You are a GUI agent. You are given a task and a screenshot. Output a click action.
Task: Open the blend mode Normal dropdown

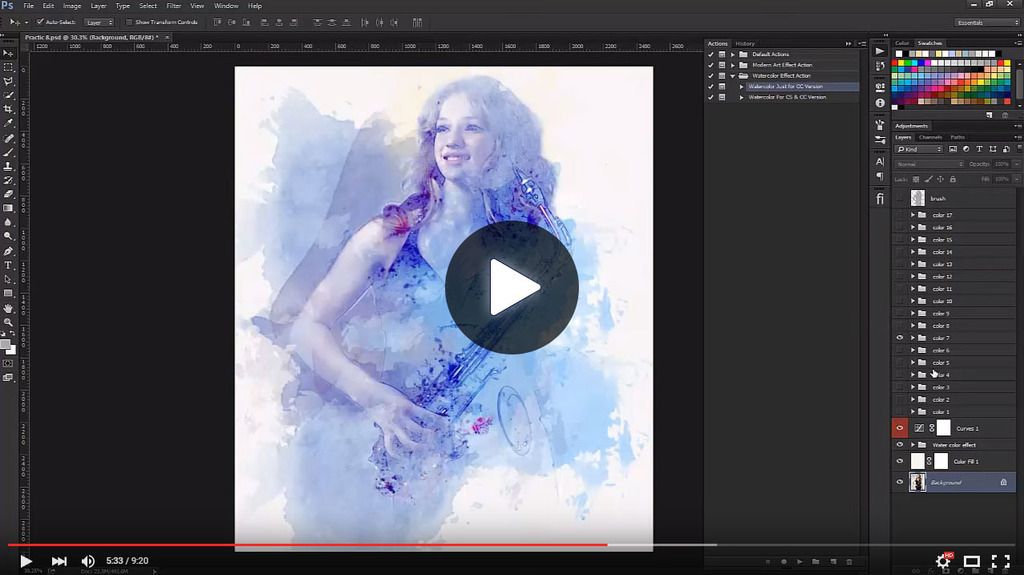pos(929,164)
